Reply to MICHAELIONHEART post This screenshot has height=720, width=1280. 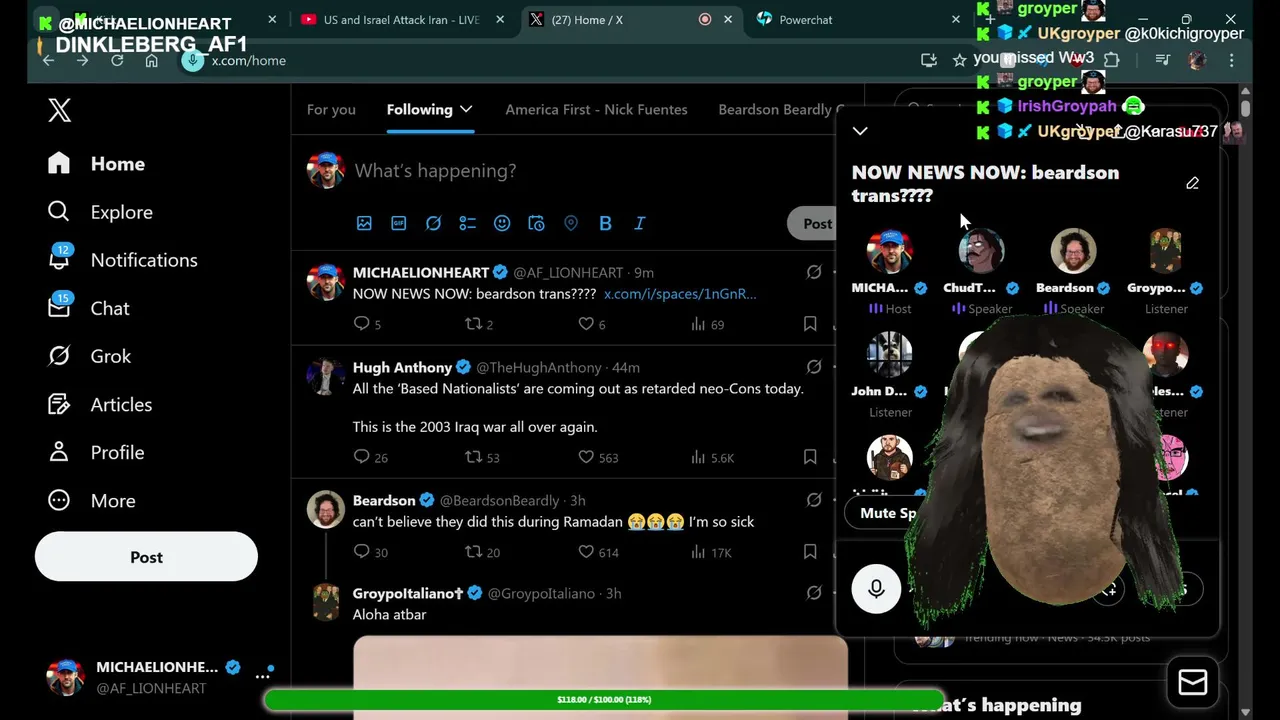[x=367, y=324]
